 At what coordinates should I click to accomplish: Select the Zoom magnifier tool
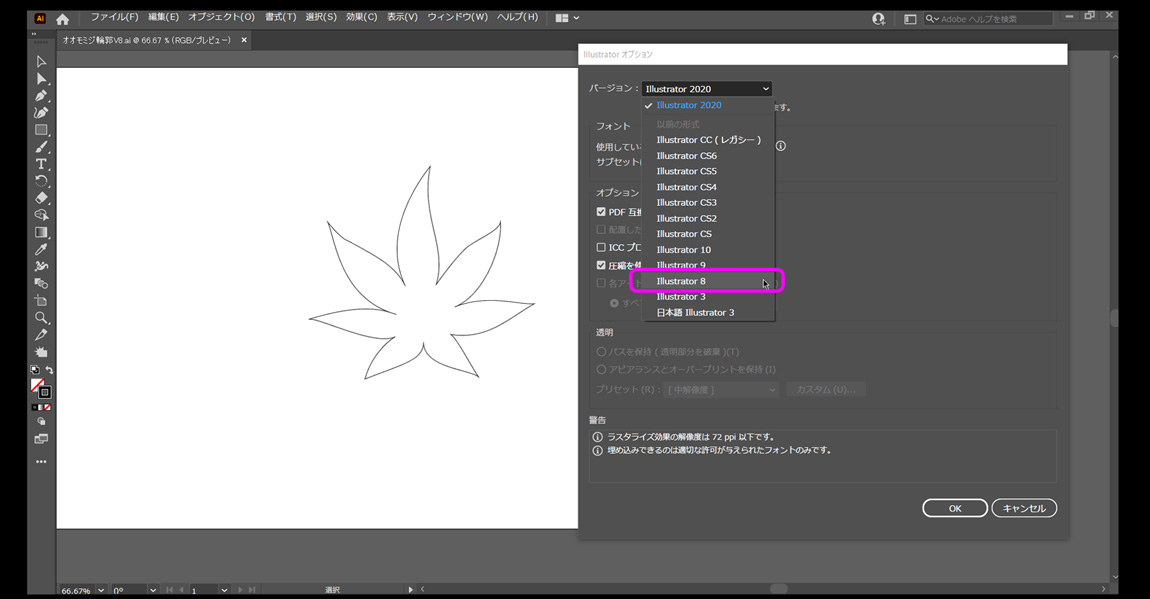tap(41, 318)
